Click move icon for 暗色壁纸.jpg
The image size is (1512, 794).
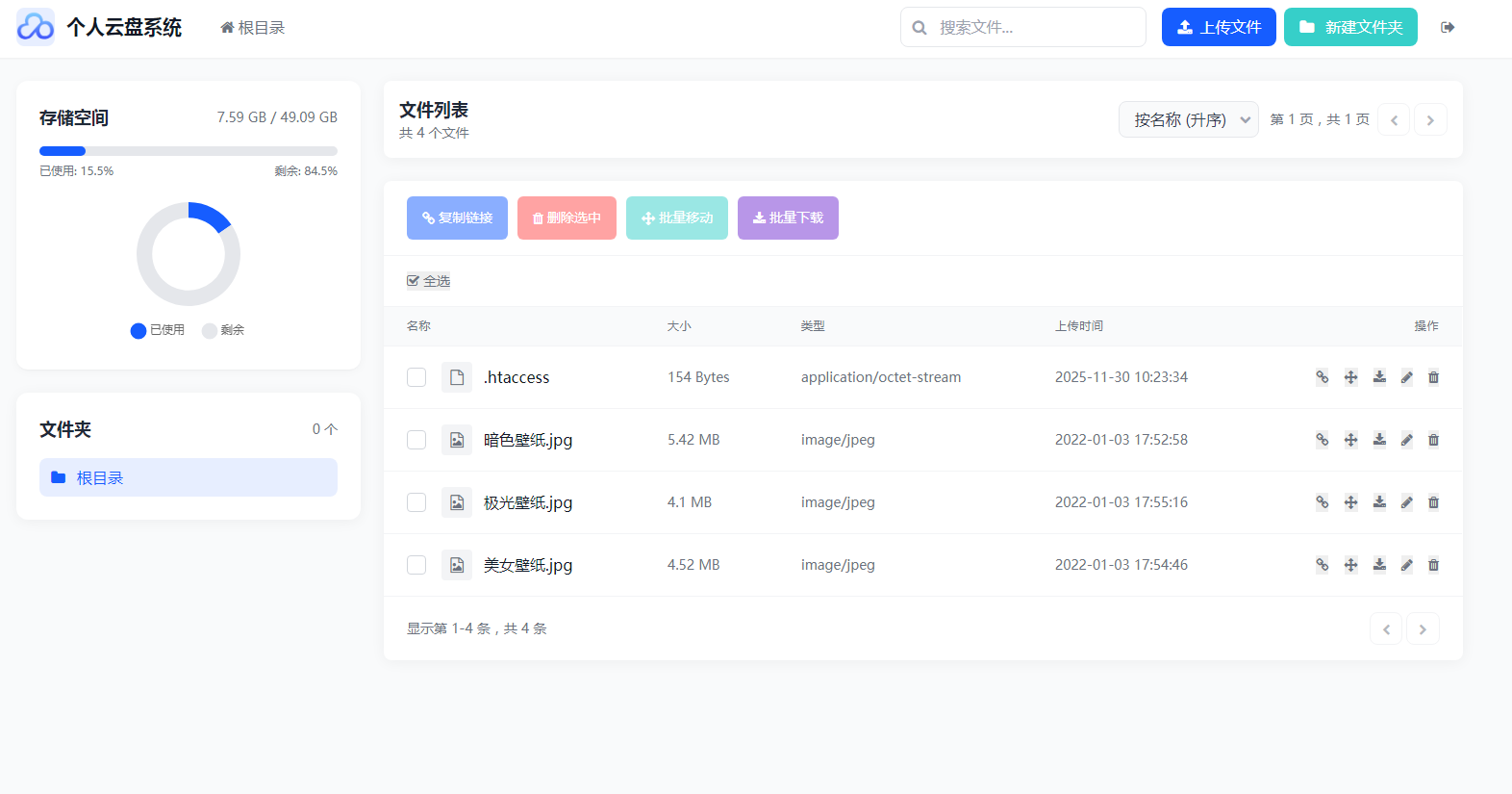(1350, 440)
